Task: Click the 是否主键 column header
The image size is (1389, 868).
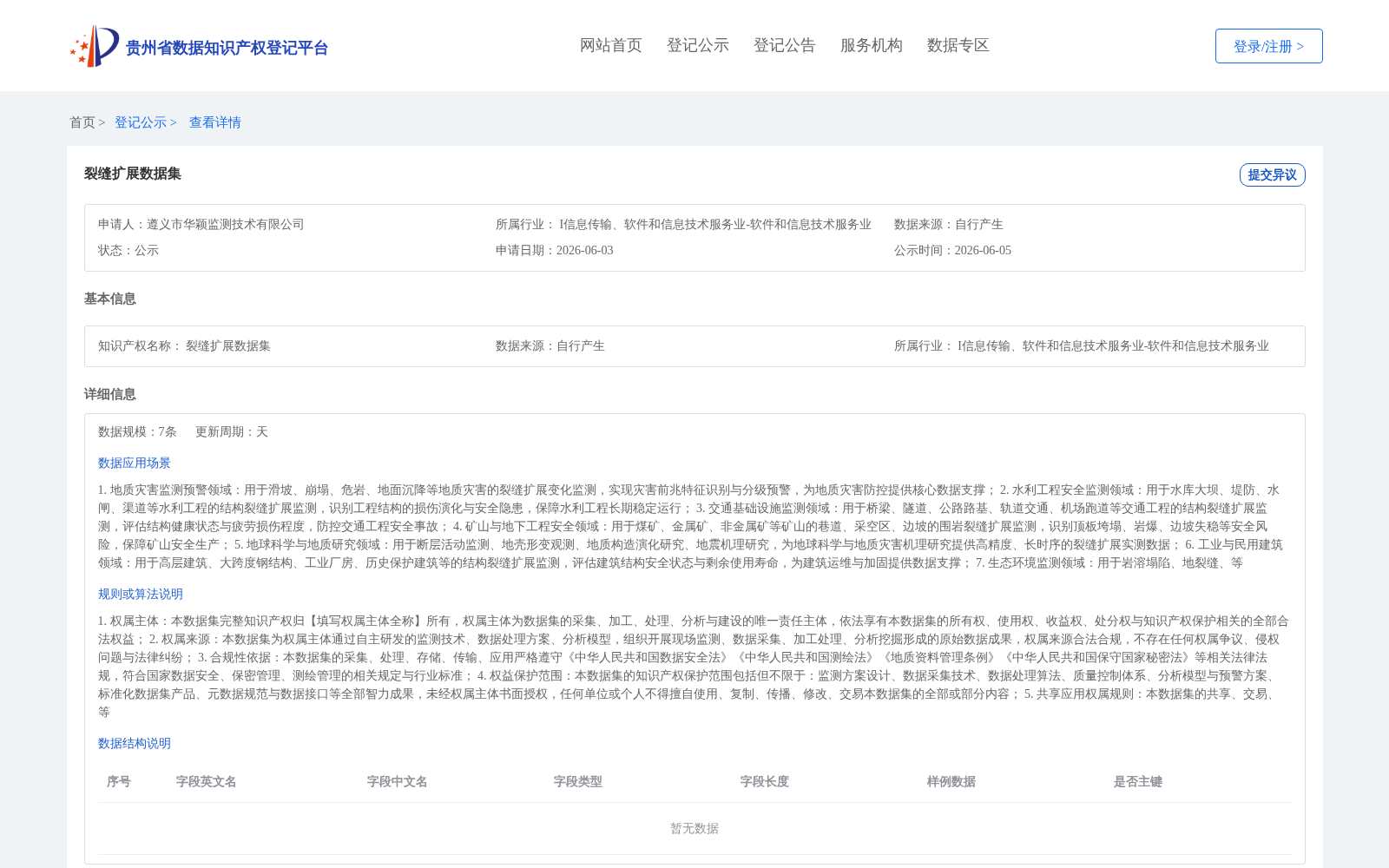Action: (x=1138, y=781)
